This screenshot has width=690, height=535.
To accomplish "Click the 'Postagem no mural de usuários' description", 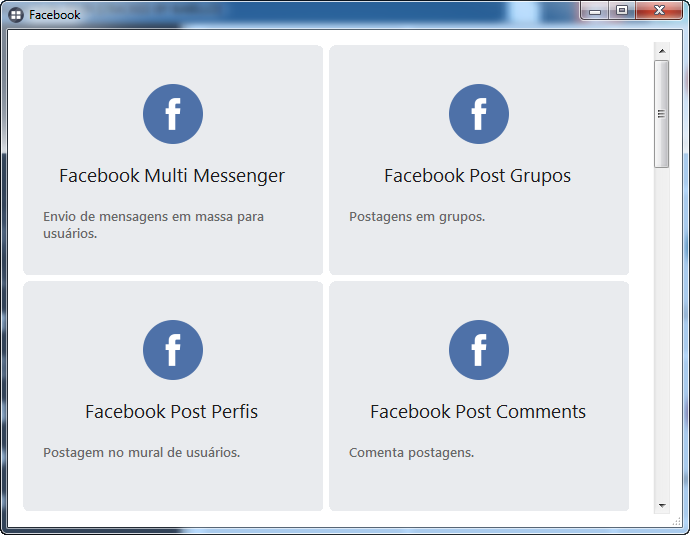I will point(141,453).
